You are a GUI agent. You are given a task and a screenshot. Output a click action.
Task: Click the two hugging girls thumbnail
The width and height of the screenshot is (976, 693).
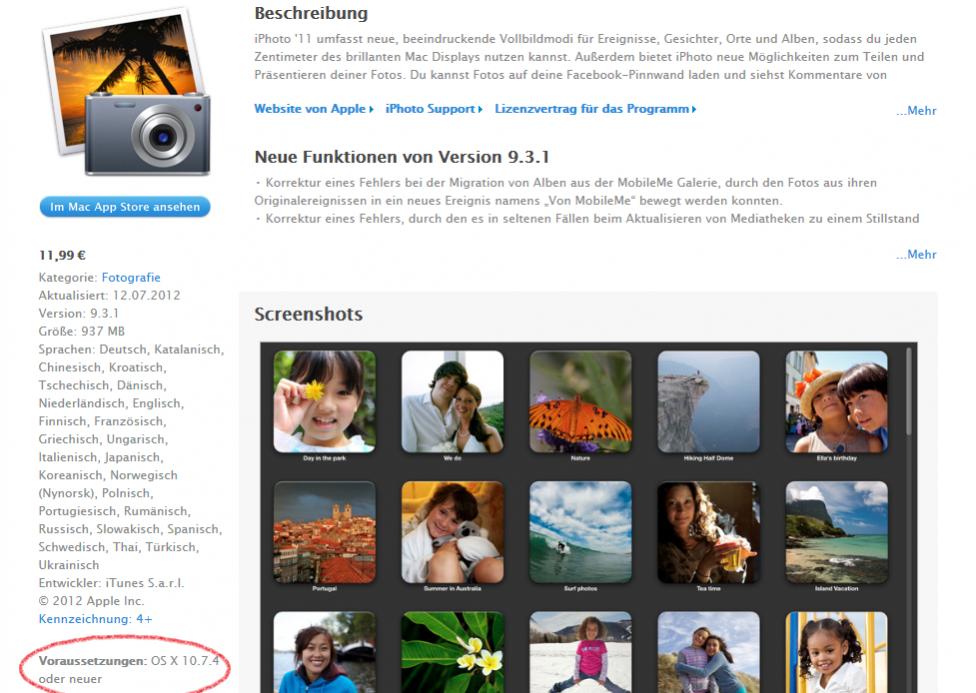click(x=708, y=652)
